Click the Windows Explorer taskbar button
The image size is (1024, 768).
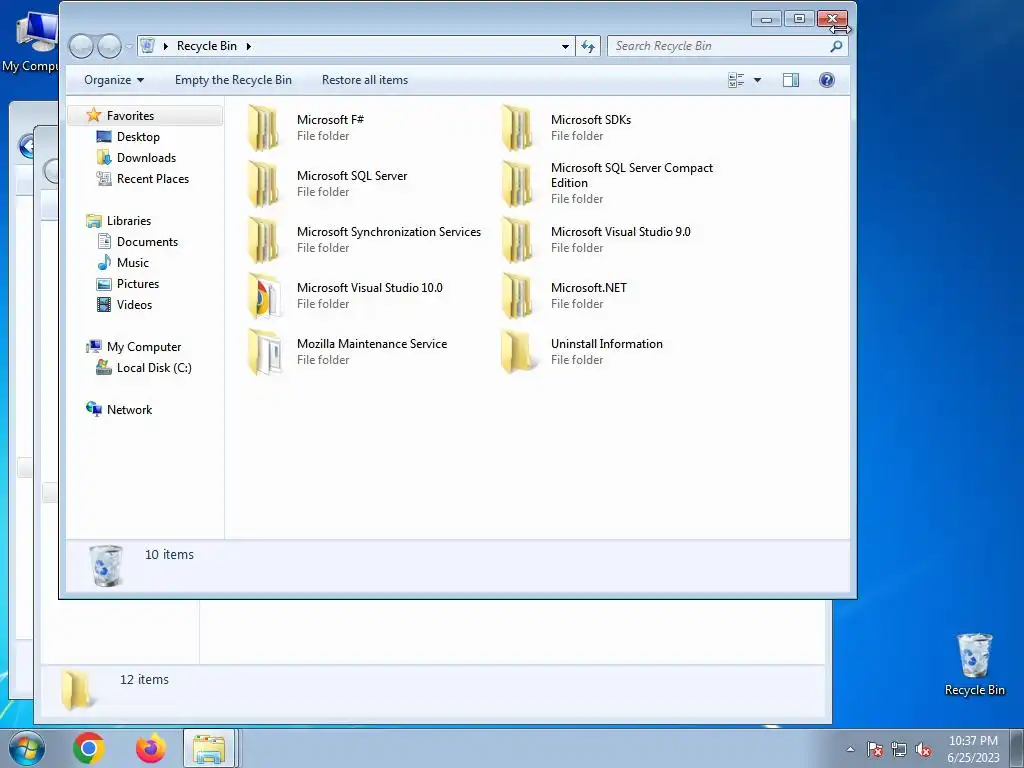(x=209, y=748)
